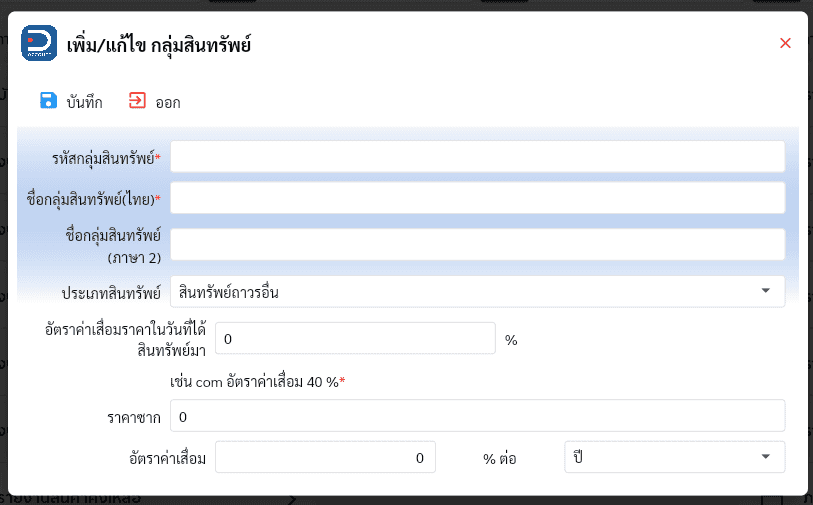Click the red exit arrow icon

[137, 101]
